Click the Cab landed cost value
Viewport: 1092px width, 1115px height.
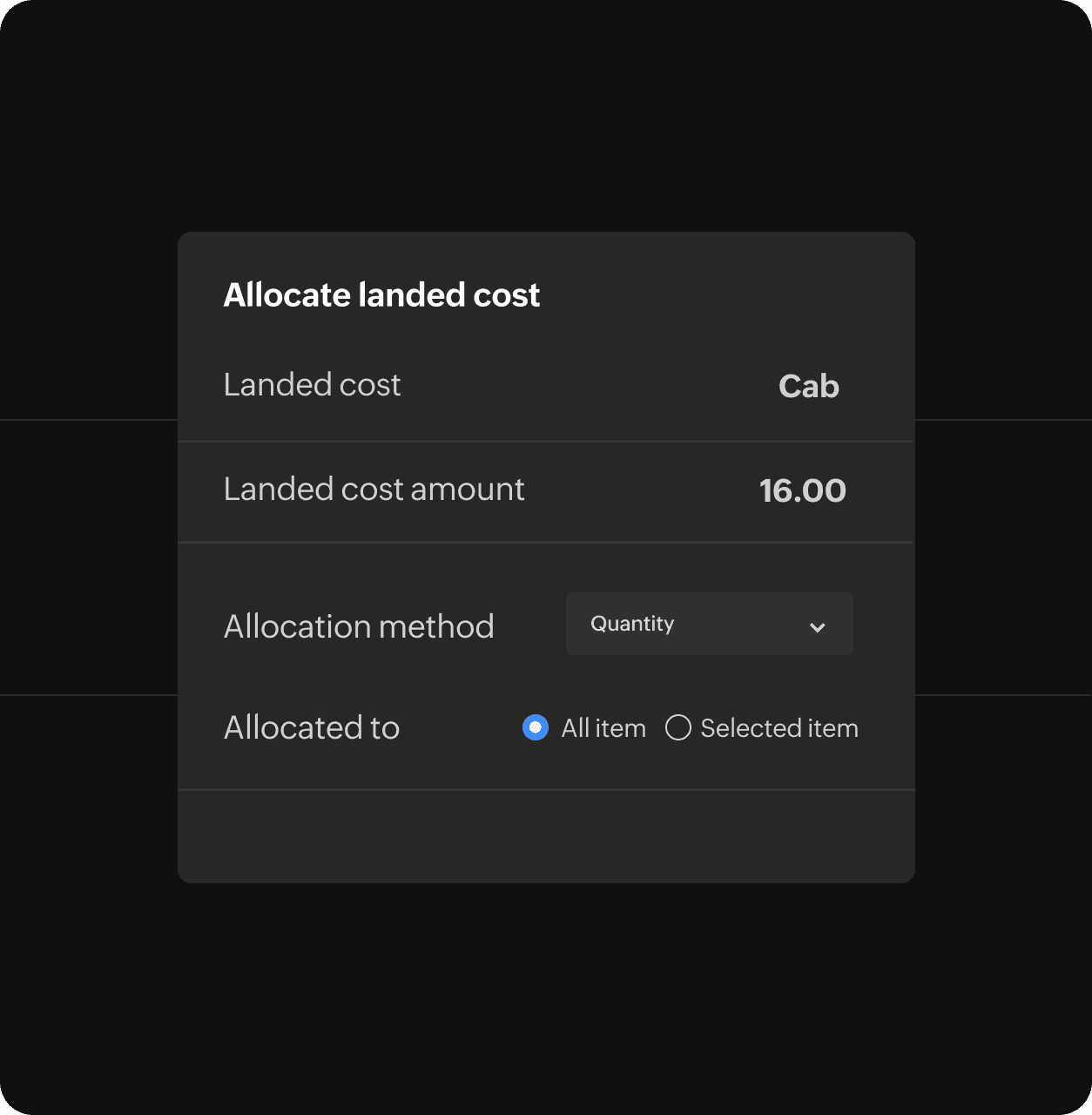point(808,386)
